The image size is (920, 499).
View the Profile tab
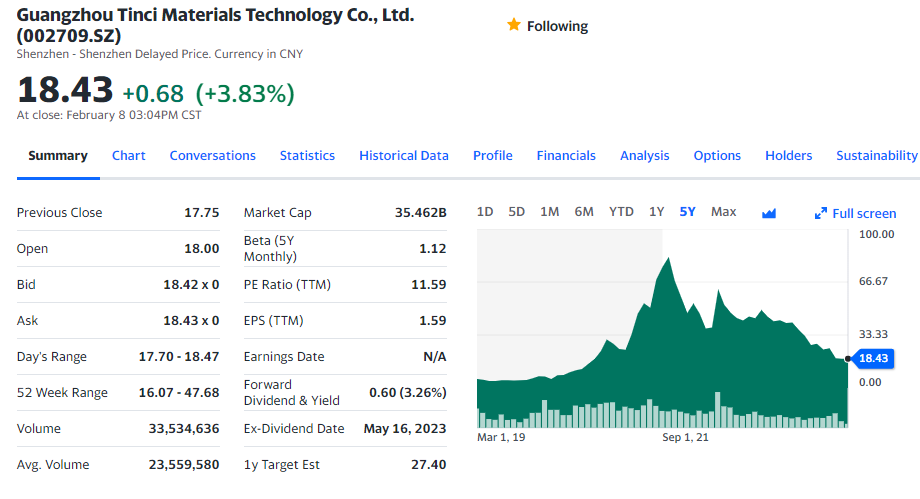pos(493,156)
